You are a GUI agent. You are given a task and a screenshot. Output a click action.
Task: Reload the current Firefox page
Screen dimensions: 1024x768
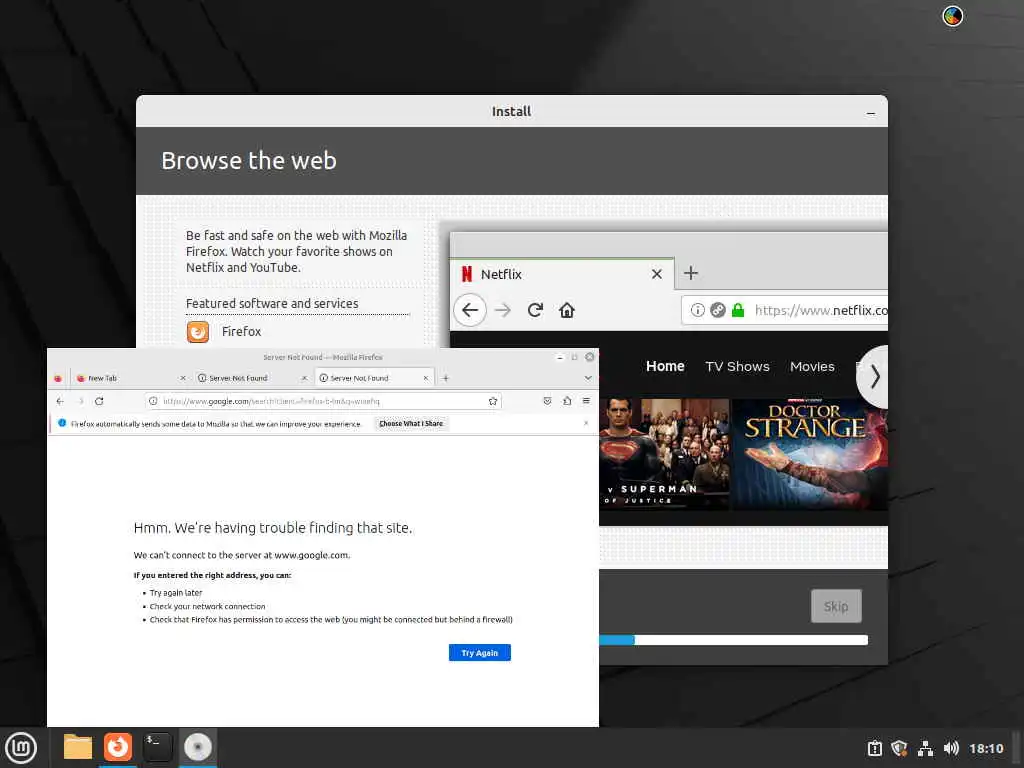click(x=99, y=401)
